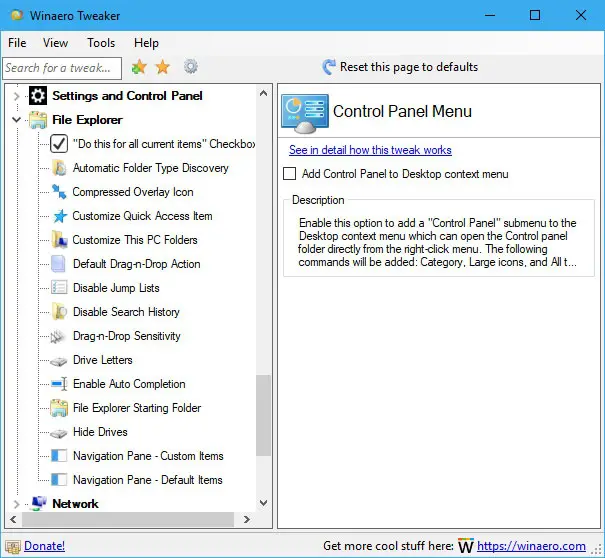Click the horizontal scrollbar thumb in tree
The height and width of the screenshot is (558, 605).
[128, 519]
